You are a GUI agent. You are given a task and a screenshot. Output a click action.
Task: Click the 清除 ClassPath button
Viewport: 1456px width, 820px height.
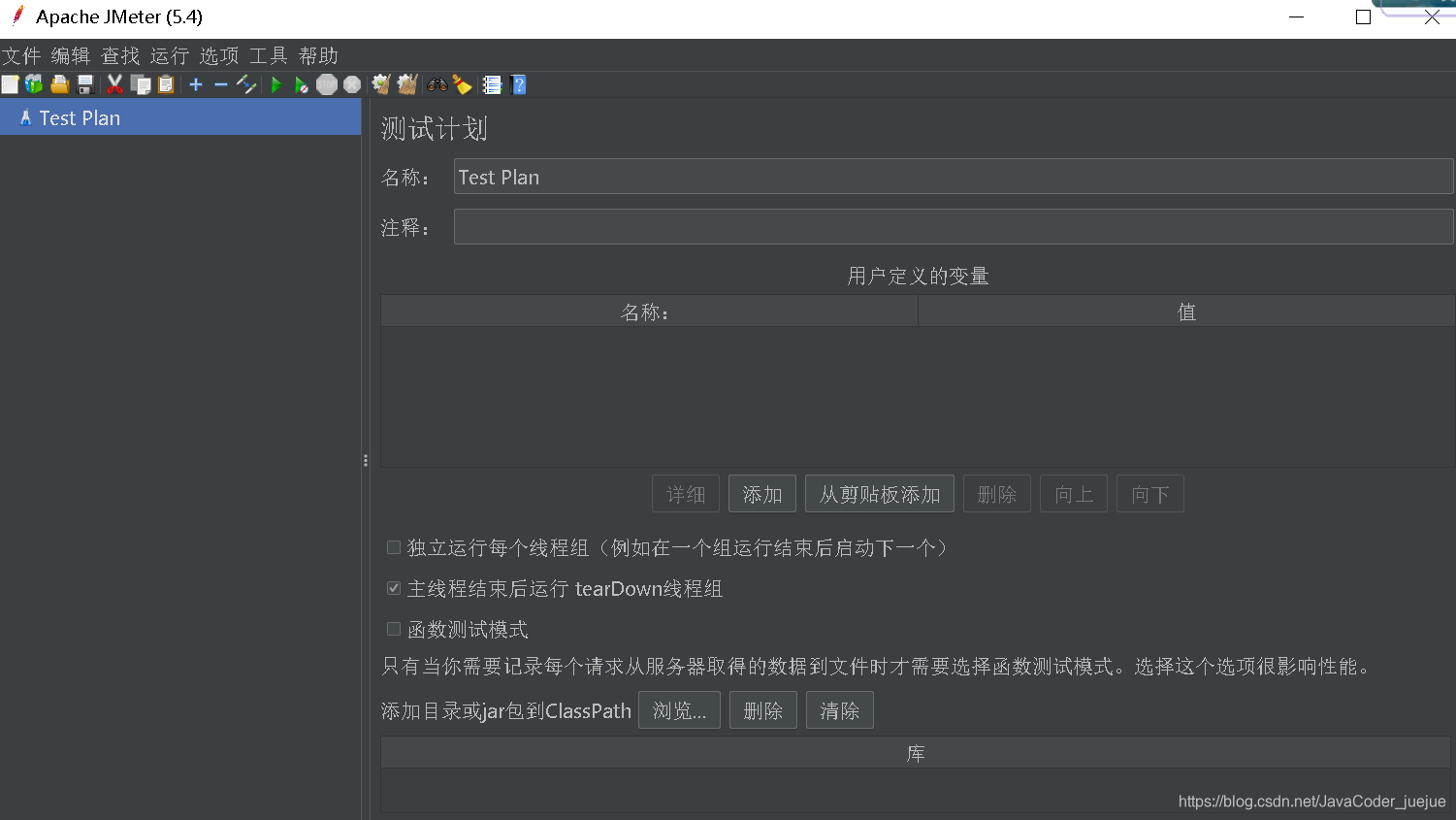coord(840,710)
